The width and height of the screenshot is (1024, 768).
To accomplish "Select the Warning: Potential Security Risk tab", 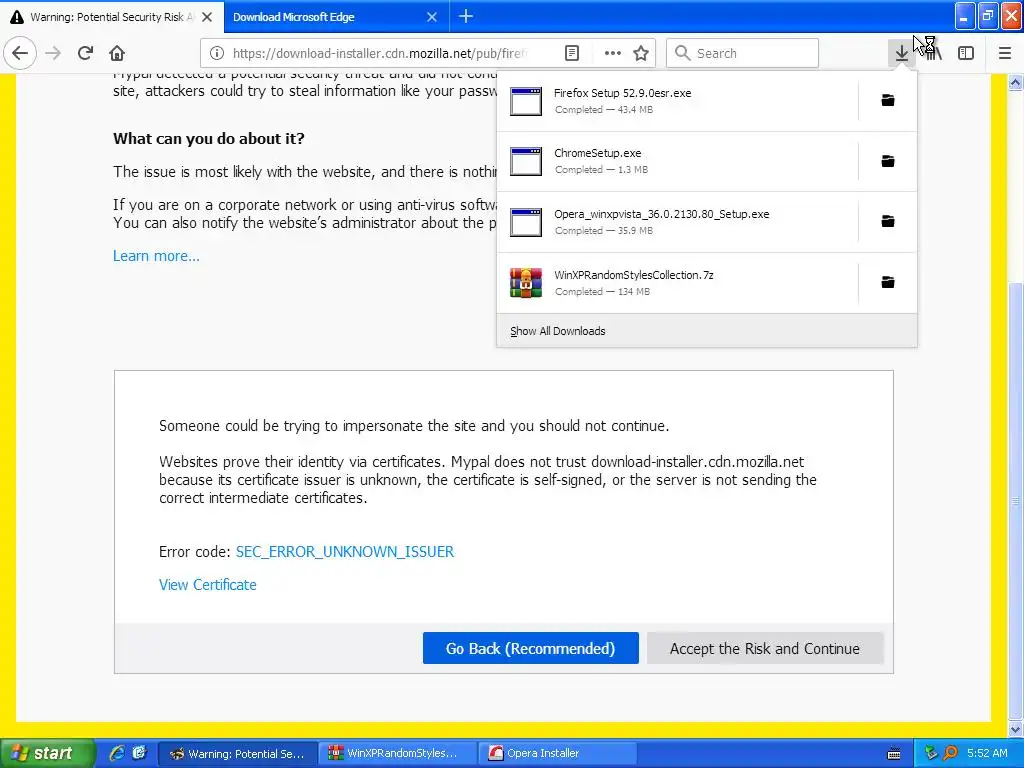I will point(112,17).
